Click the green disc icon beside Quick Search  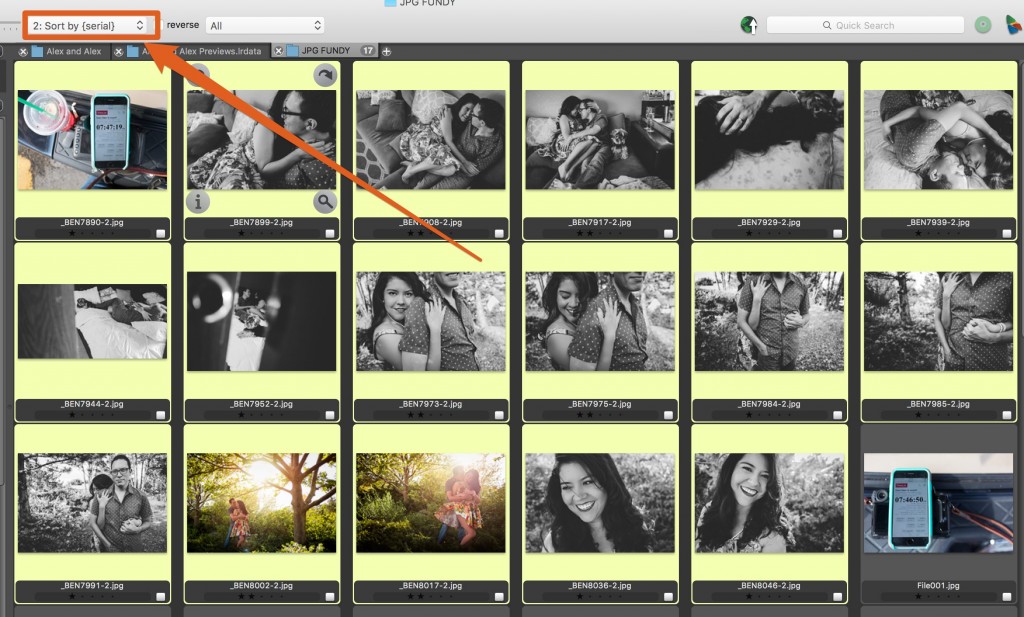pyautogui.click(x=983, y=25)
